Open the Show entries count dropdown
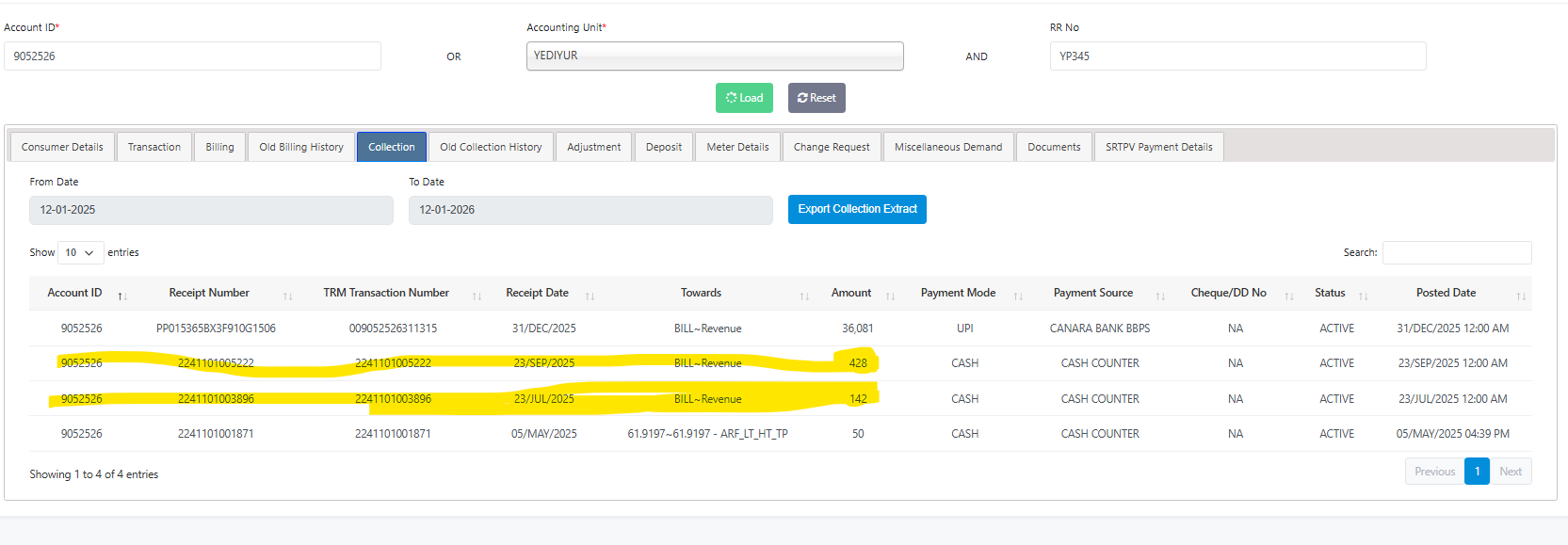1568x545 pixels. point(80,252)
